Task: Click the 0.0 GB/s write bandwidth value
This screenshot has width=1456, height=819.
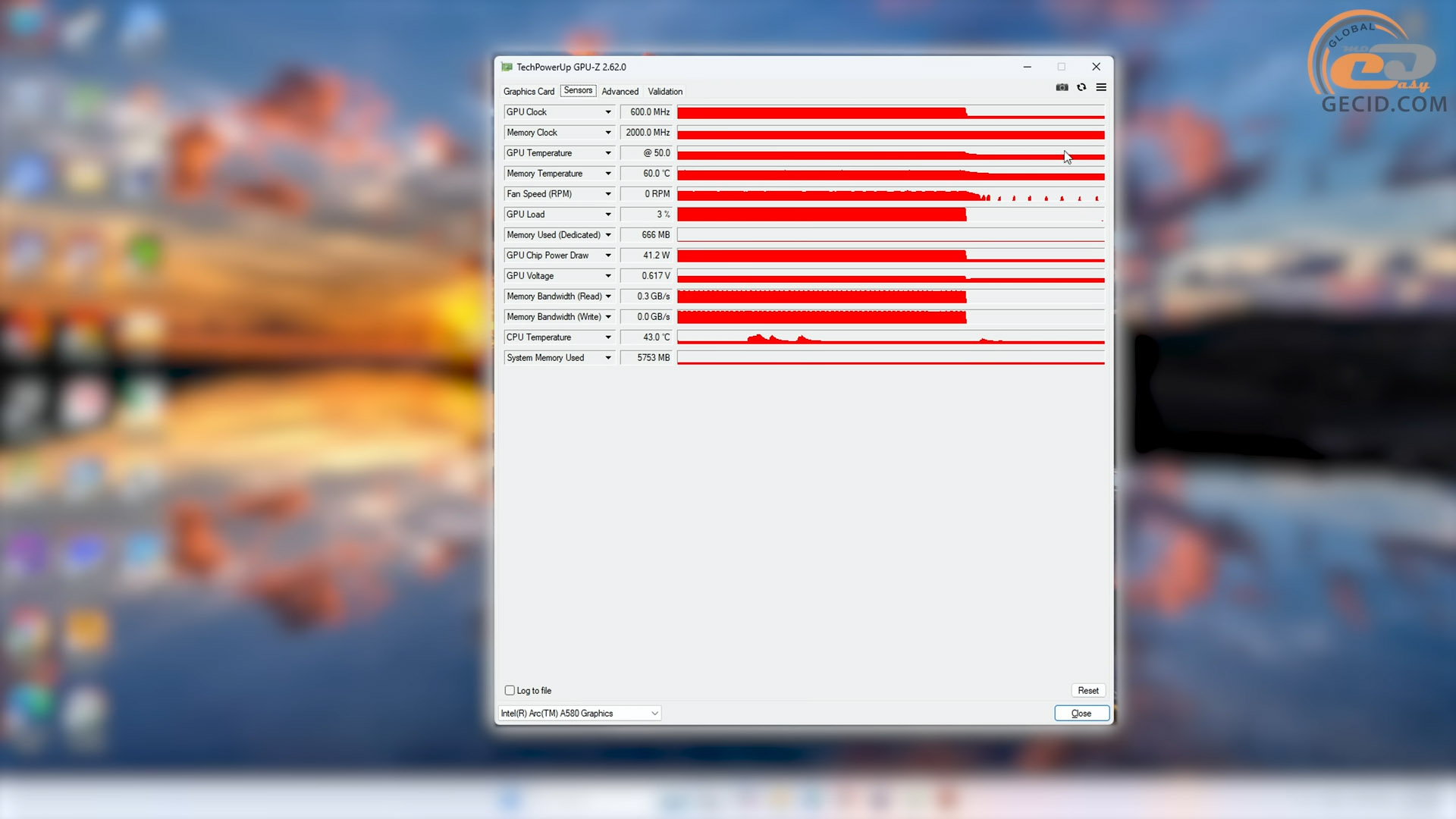Action: pyautogui.click(x=646, y=316)
